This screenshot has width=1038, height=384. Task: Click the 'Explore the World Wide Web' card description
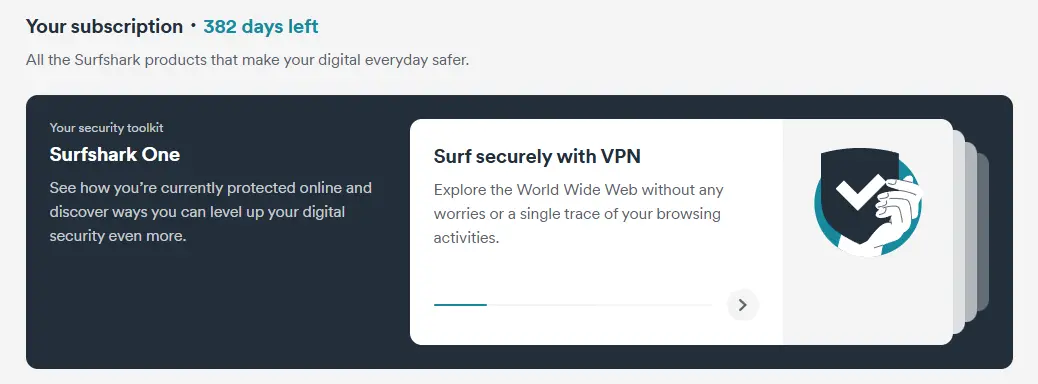[579, 214]
